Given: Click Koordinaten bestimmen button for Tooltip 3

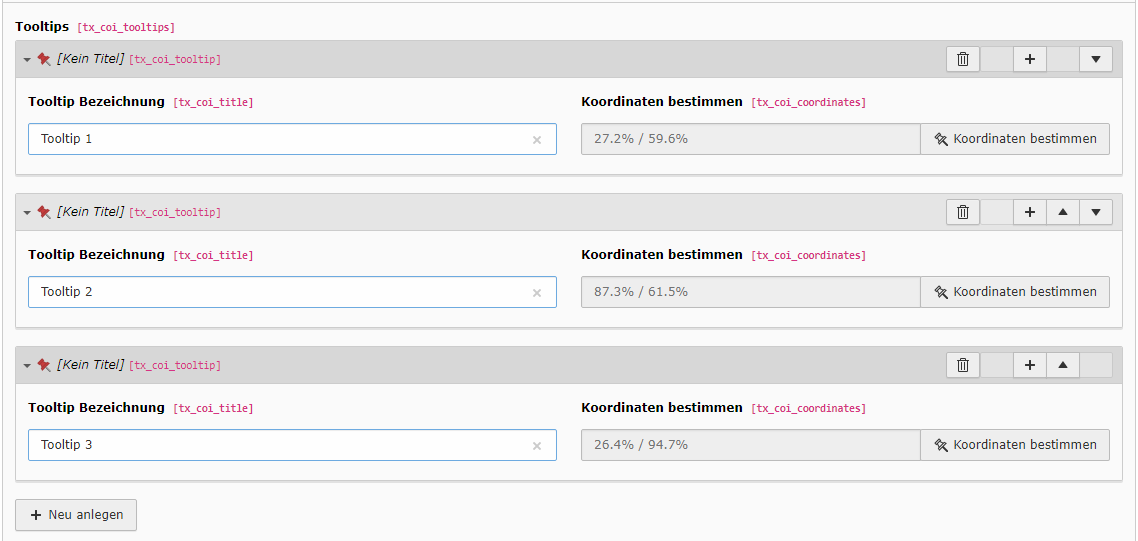Looking at the screenshot, I should pyautogui.click(x=1015, y=444).
